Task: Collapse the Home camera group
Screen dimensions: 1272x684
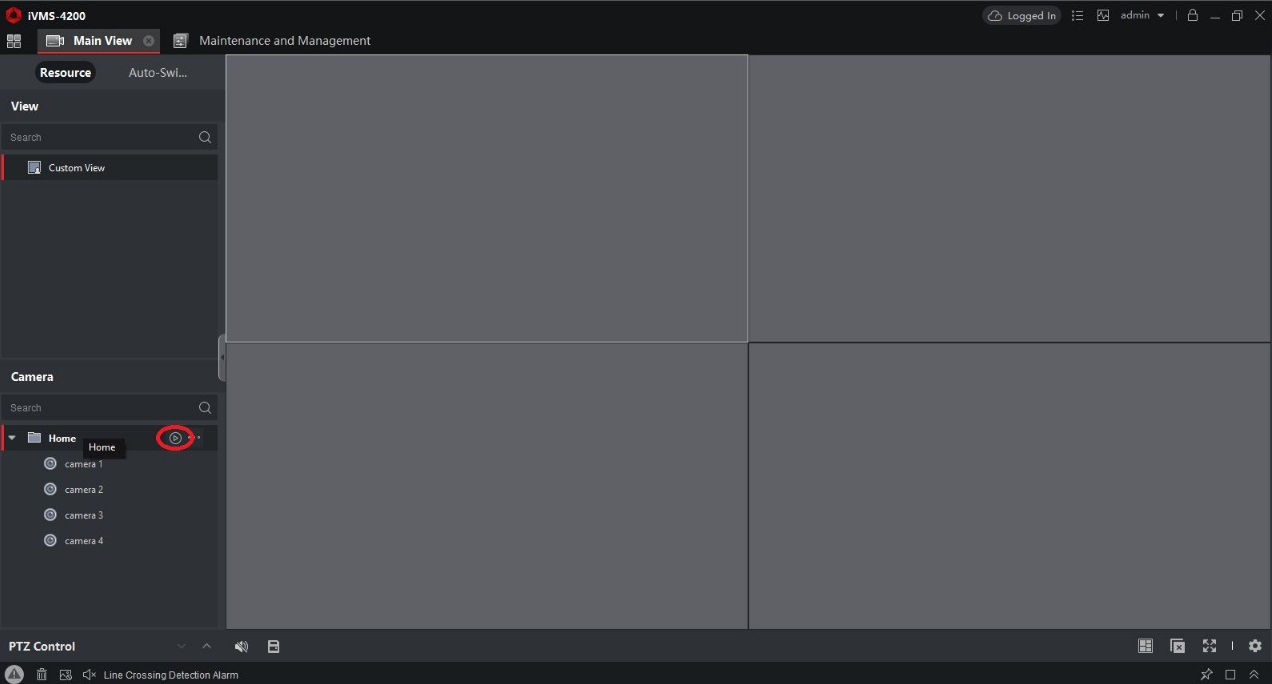Action: (x=12, y=438)
